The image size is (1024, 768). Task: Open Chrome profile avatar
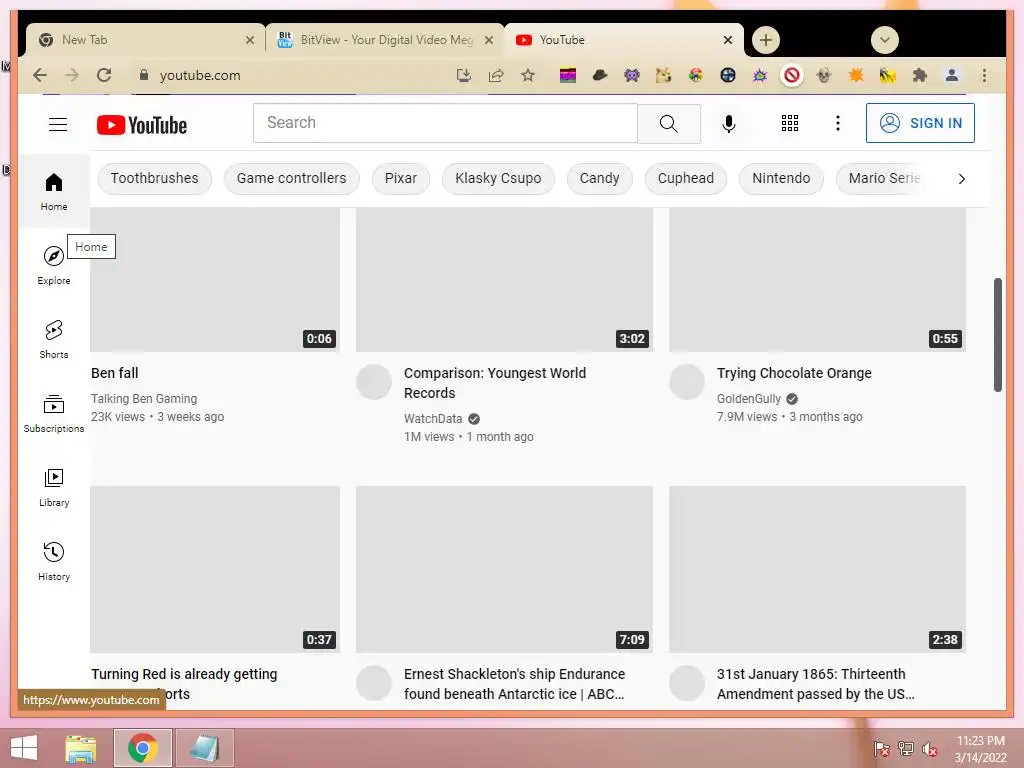point(952,75)
